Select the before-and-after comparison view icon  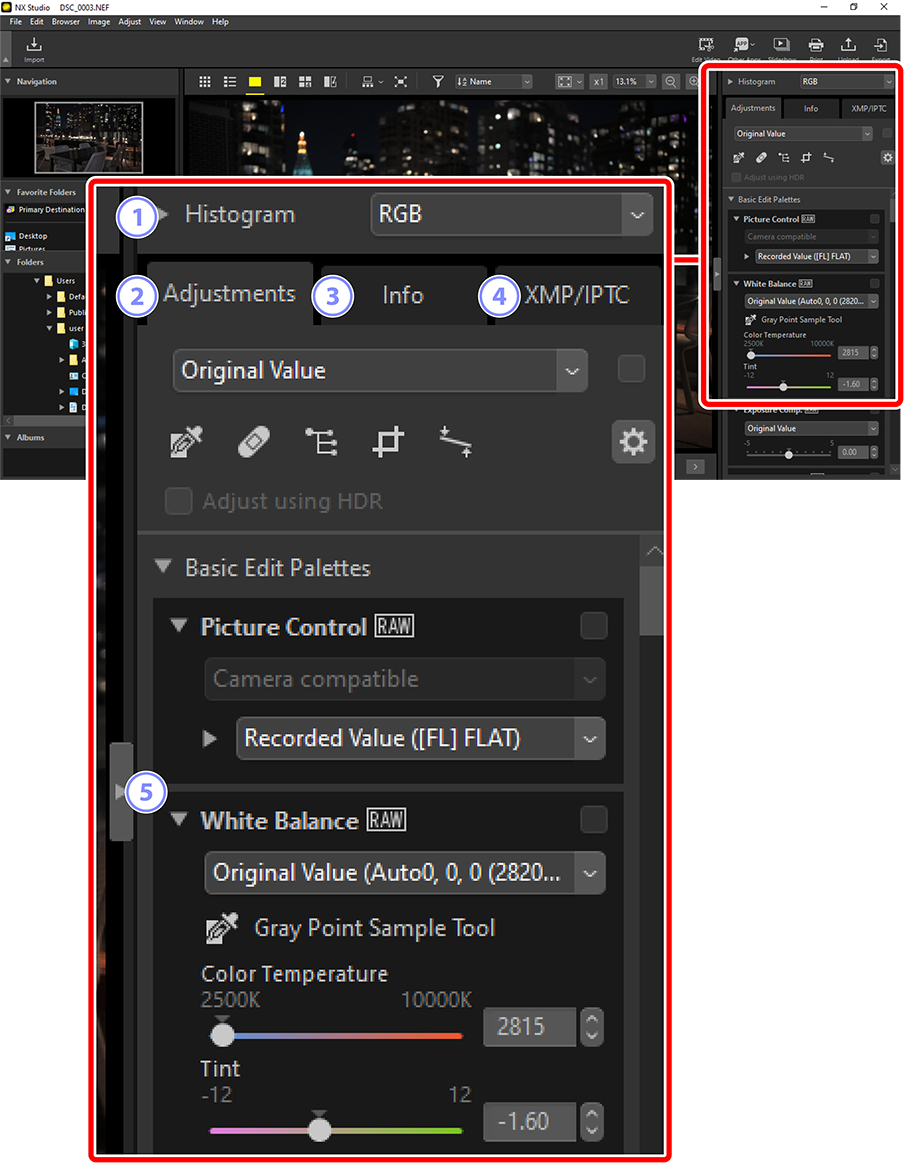point(330,82)
